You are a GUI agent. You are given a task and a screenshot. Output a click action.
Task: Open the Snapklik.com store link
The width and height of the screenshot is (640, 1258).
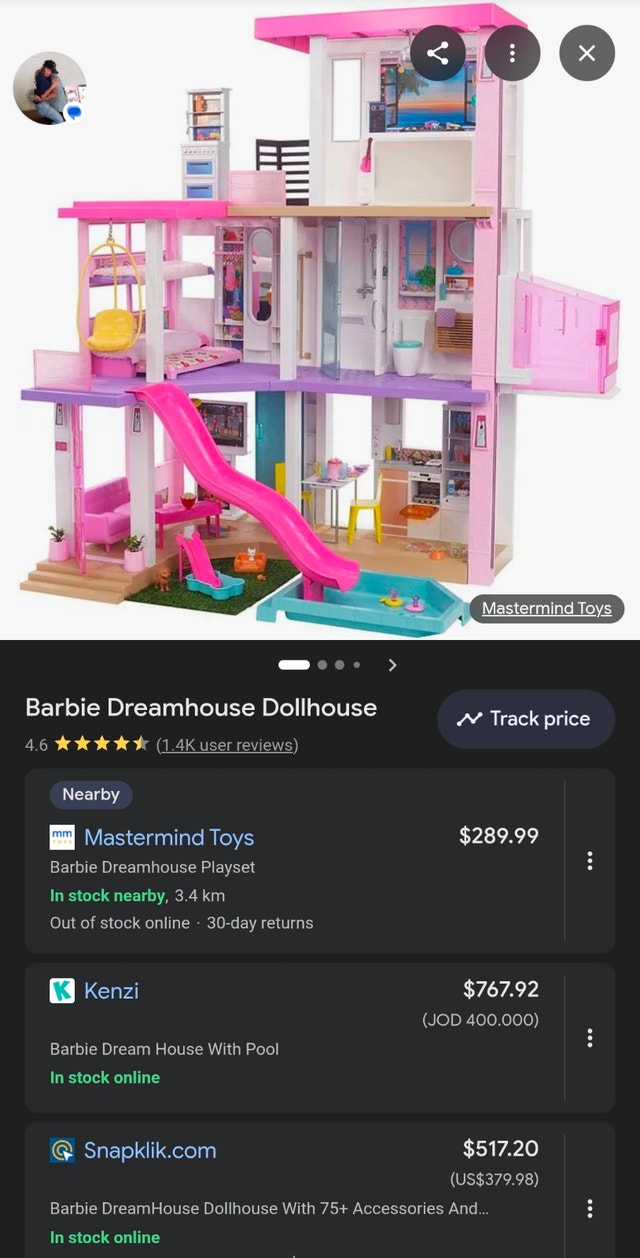click(150, 1150)
